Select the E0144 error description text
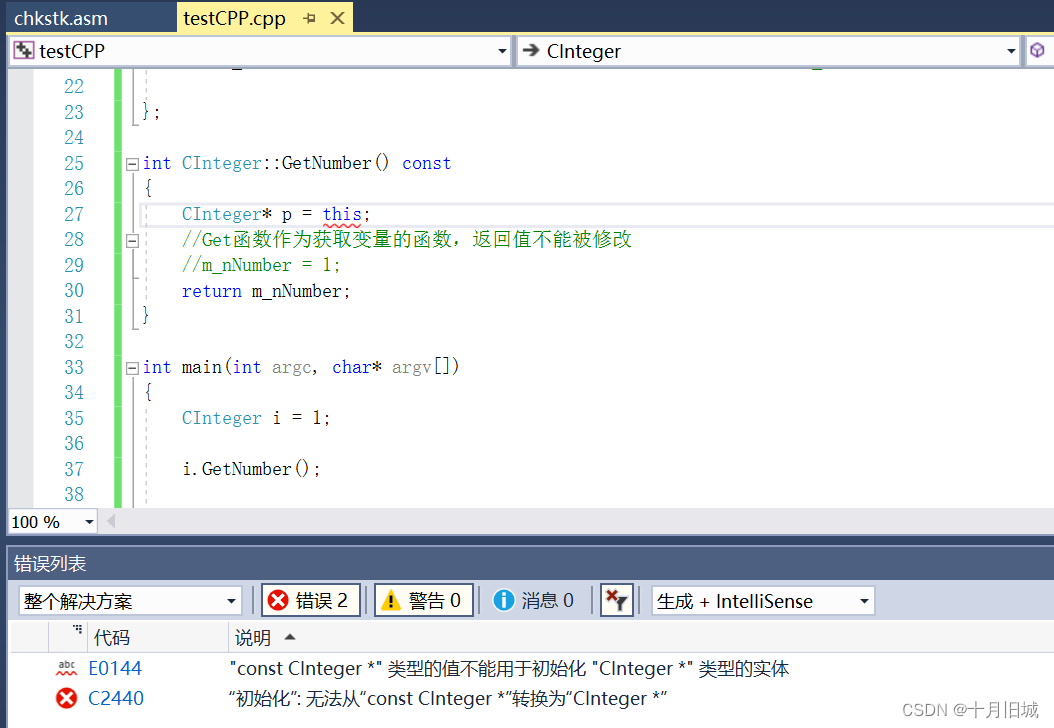Screen dimensions: 1054x728 click(510, 668)
